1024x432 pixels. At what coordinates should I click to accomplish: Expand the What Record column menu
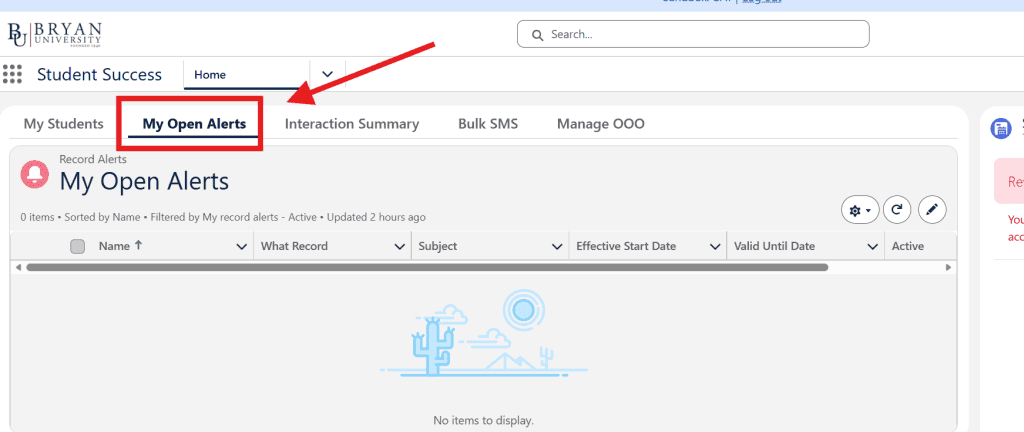pyautogui.click(x=400, y=247)
